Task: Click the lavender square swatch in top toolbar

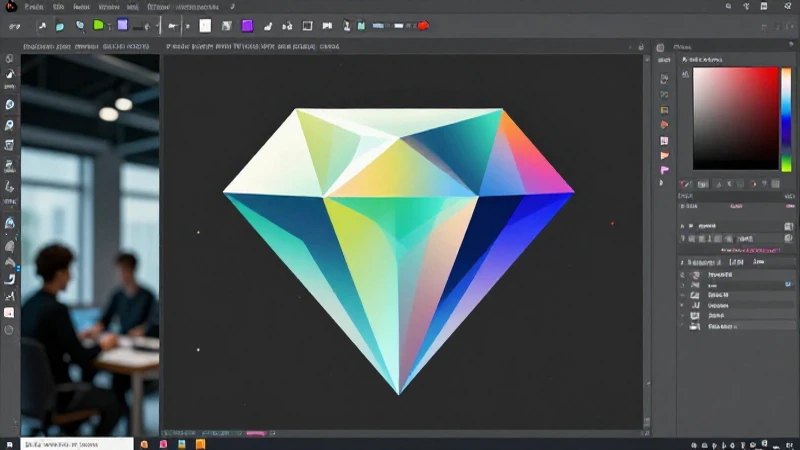Action: 122,24
